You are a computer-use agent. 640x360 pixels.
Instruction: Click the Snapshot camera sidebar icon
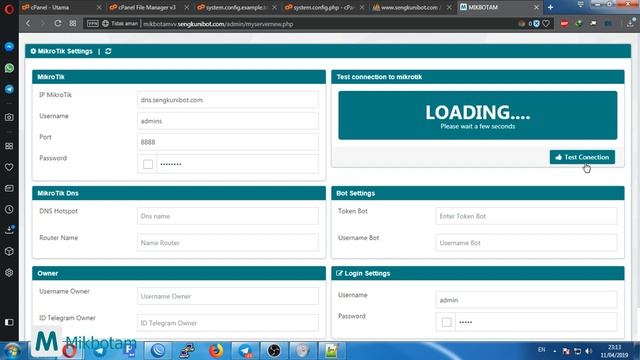[9, 117]
